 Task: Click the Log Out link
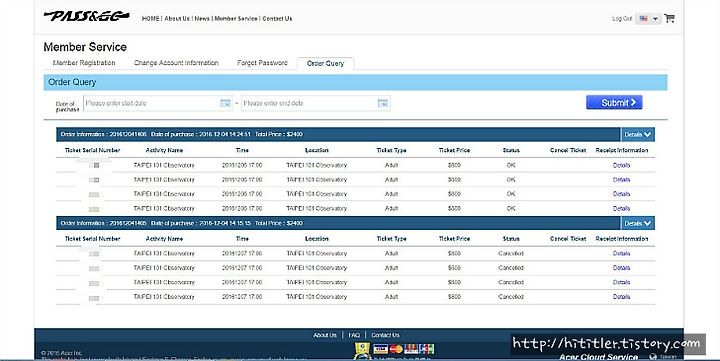click(622, 19)
